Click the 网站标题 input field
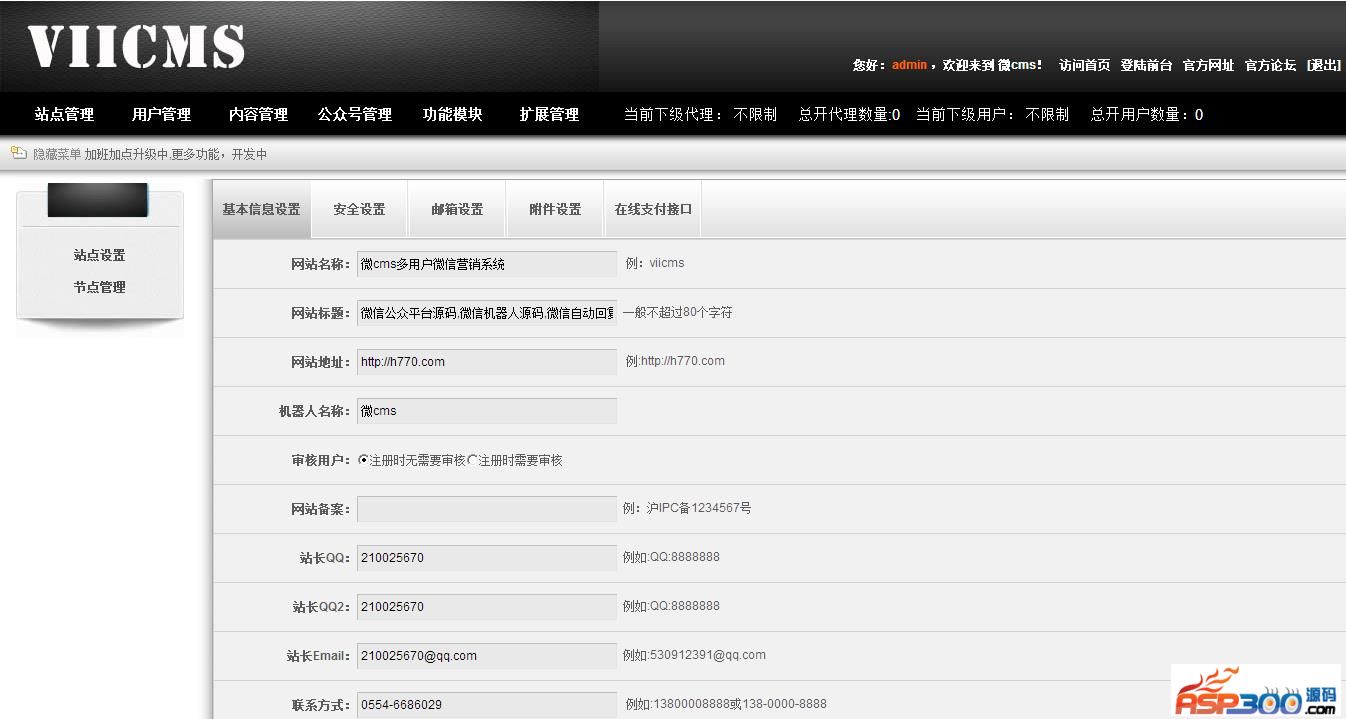Image resolution: width=1346 pixels, height=719 pixels. point(487,313)
